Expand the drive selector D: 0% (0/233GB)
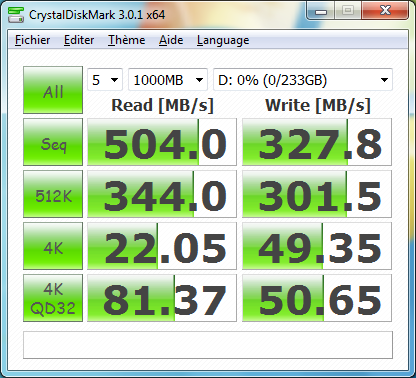 303,80
